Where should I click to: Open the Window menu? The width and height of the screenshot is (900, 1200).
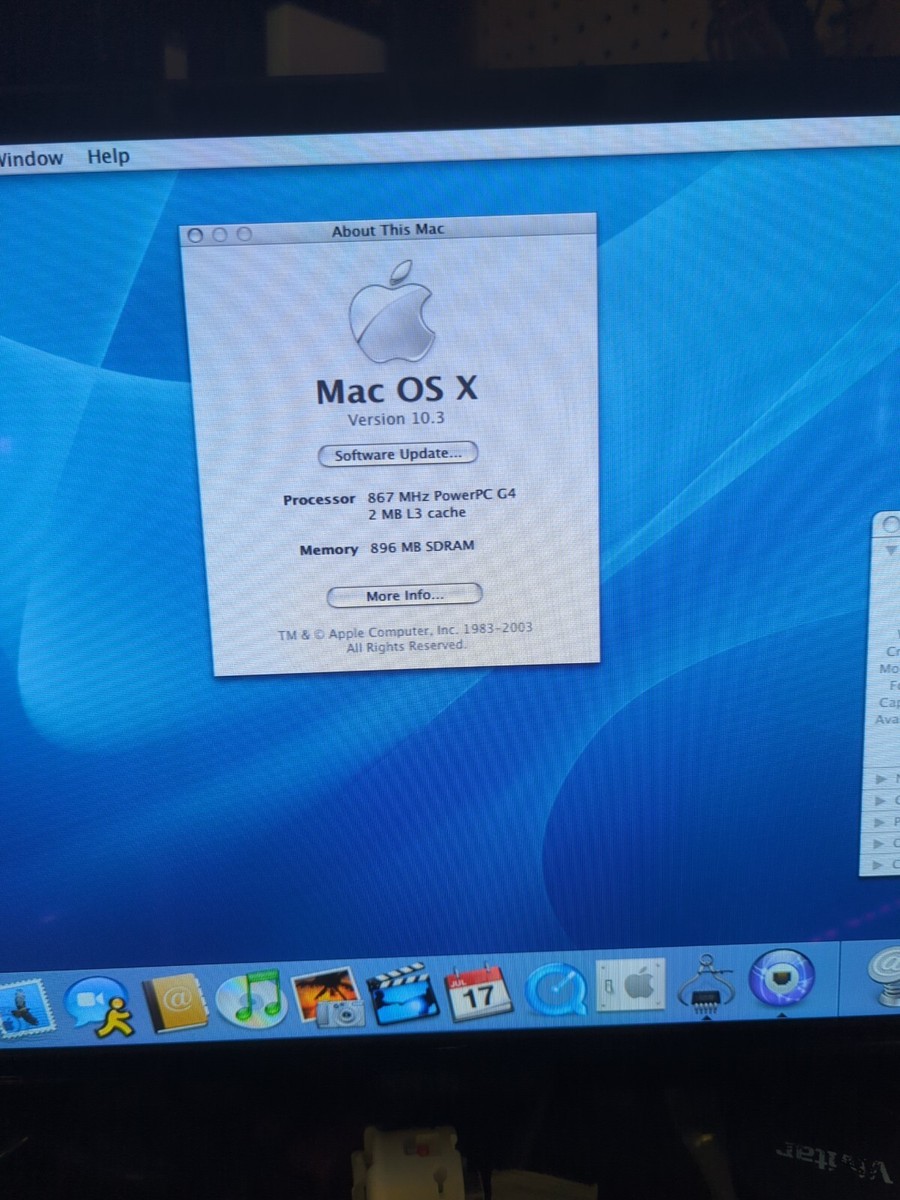pyautogui.click(x=30, y=158)
